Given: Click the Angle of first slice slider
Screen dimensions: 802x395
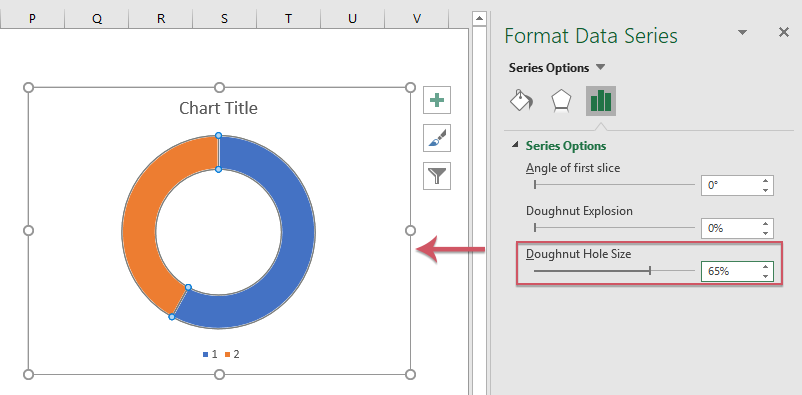Looking at the screenshot, I should (x=614, y=185).
